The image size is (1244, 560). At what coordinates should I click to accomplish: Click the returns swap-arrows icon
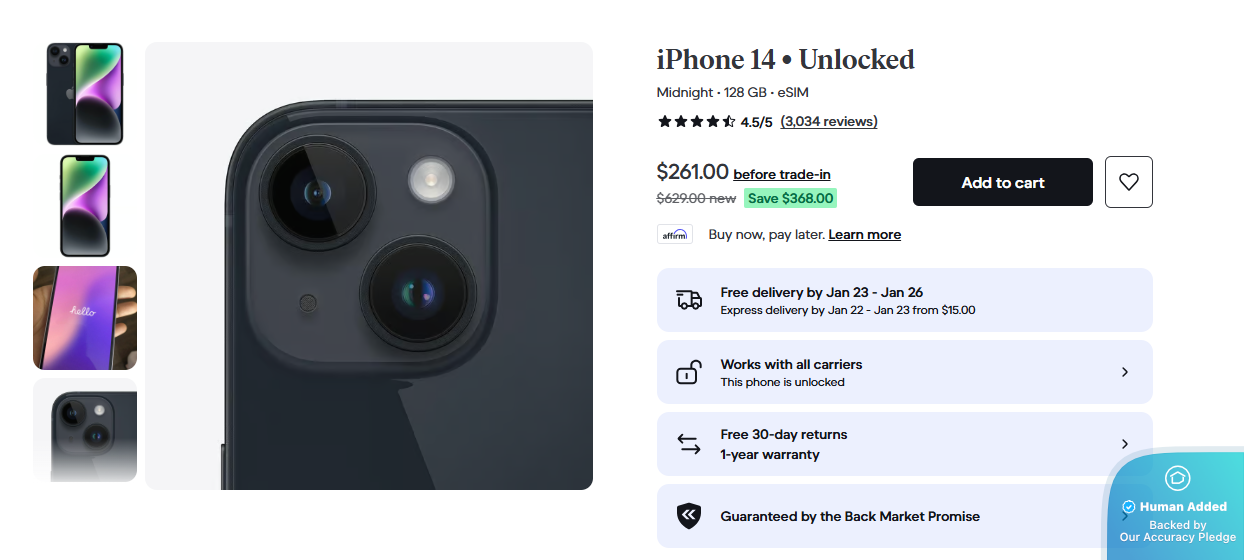click(x=689, y=444)
